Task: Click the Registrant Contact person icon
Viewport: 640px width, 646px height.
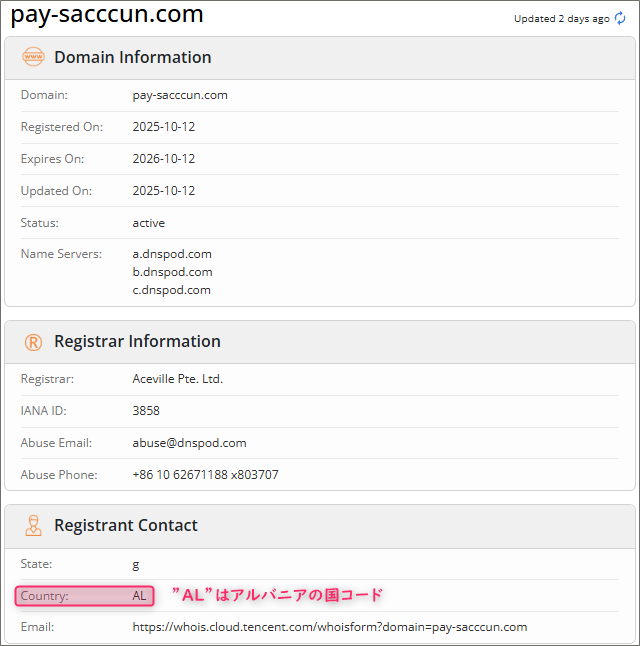Action: tap(33, 525)
